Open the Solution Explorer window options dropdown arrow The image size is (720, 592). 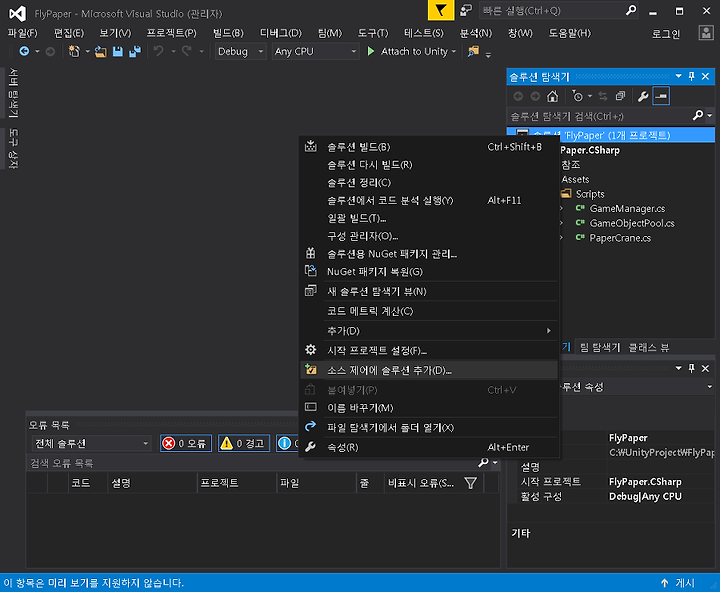coord(678,76)
